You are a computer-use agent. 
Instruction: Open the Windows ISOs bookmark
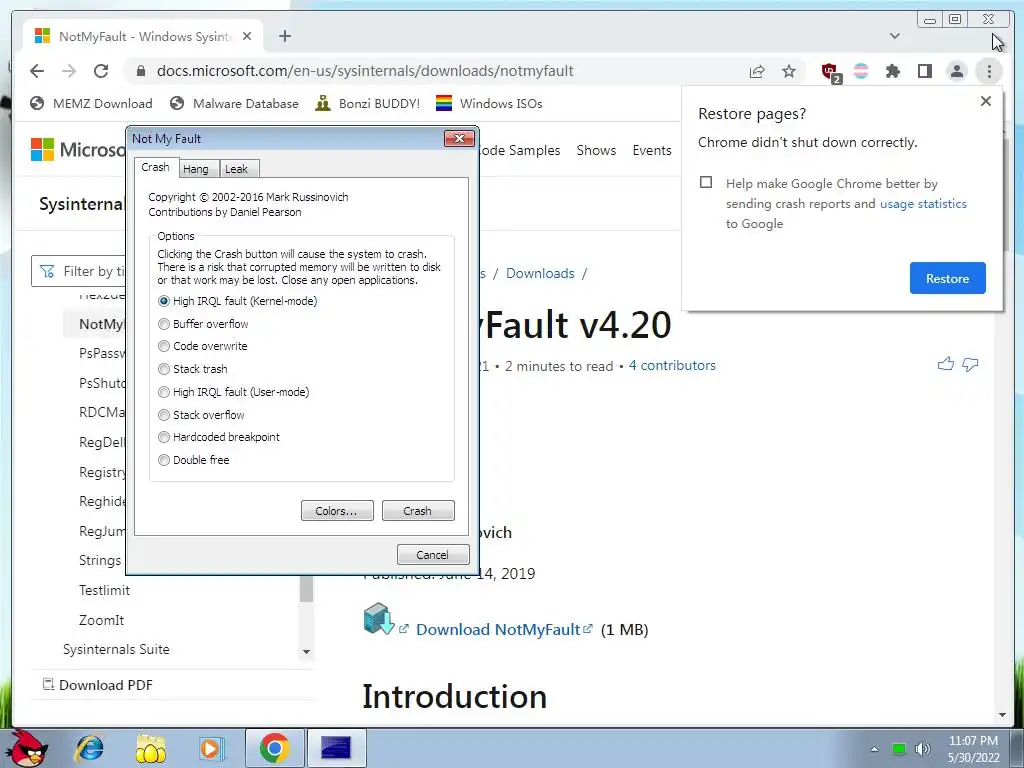pos(489,103)
